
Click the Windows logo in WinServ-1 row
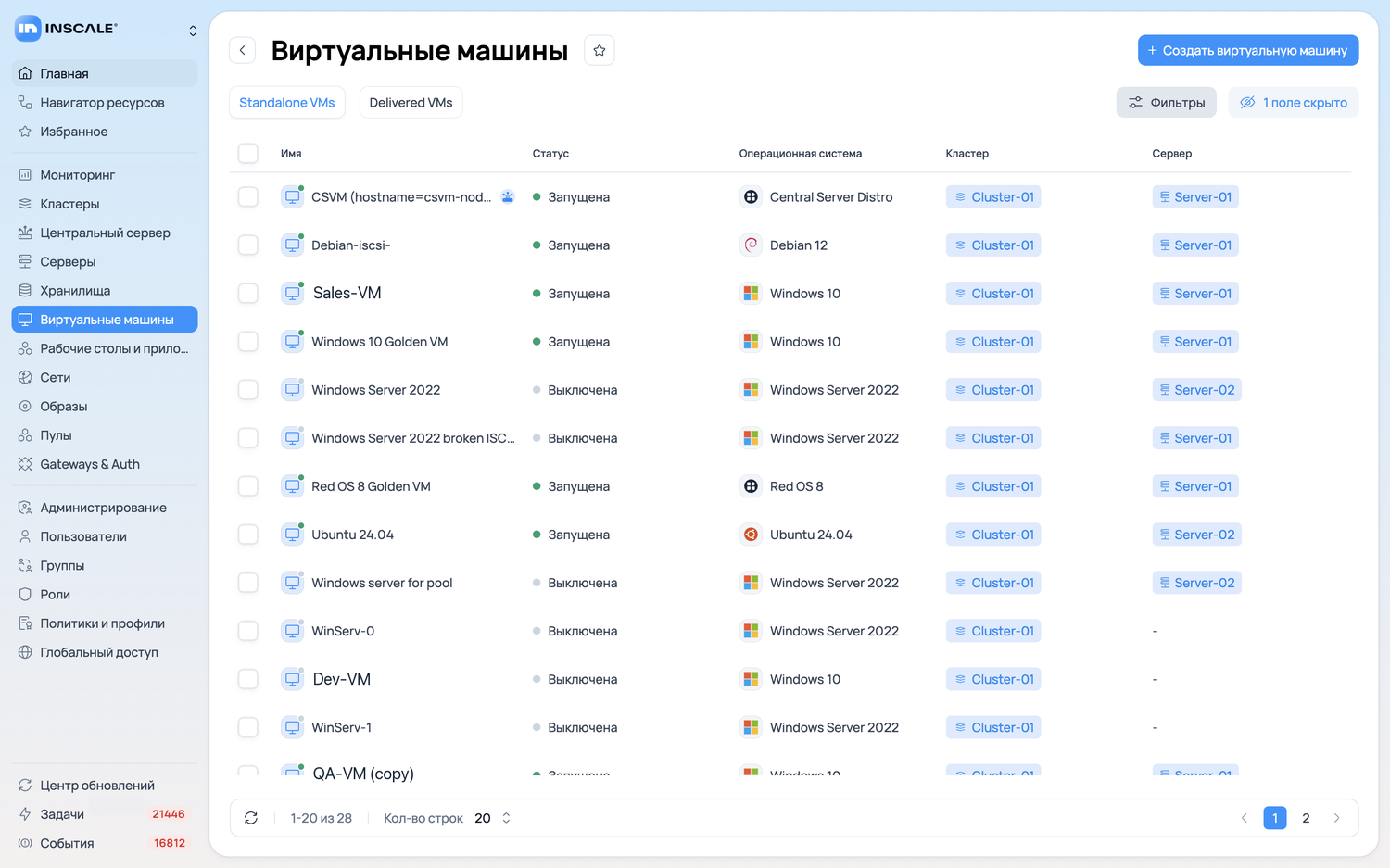tap(751, 727)
